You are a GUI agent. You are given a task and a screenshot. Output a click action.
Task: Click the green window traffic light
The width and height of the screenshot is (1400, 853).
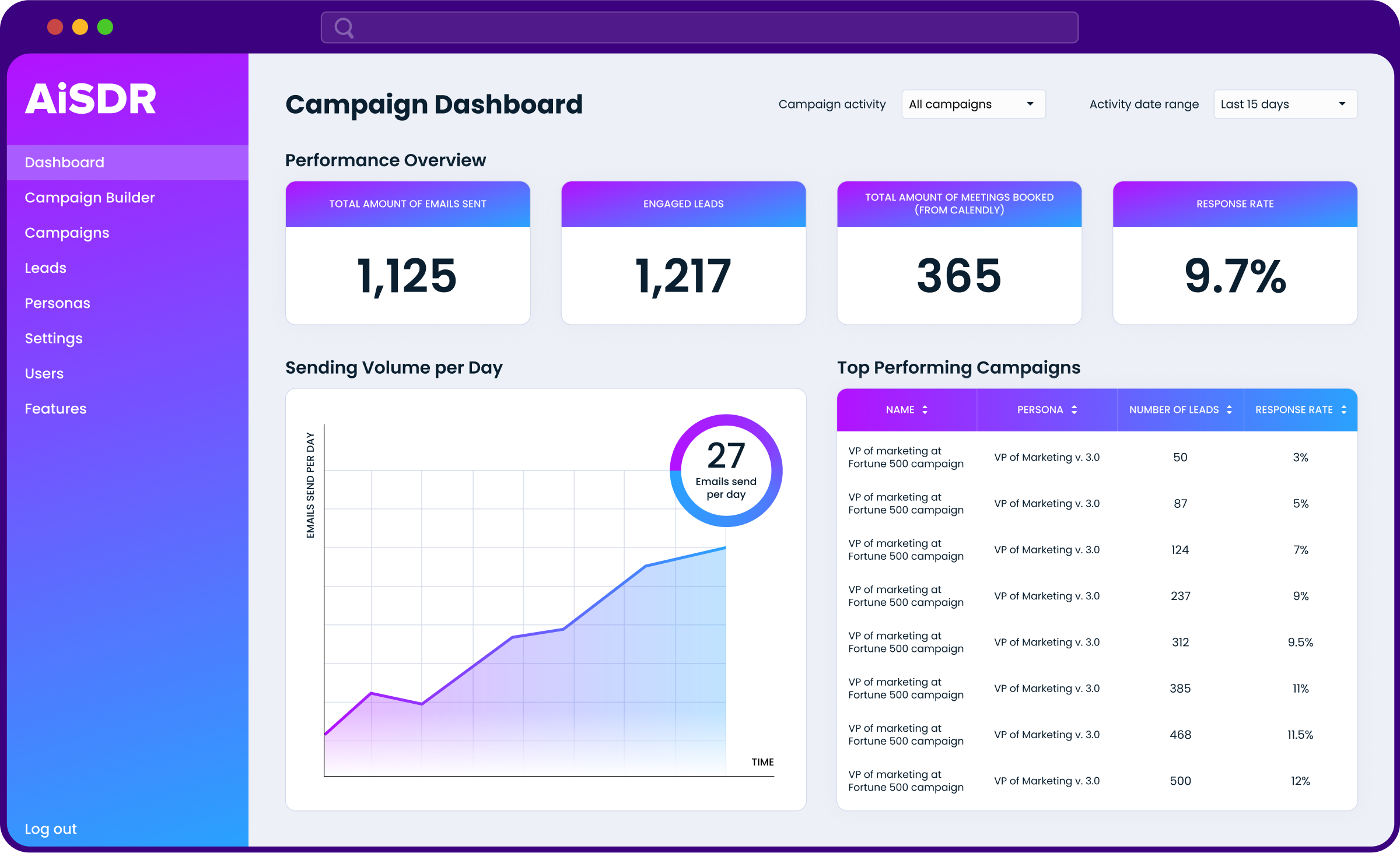click(105, 27)
